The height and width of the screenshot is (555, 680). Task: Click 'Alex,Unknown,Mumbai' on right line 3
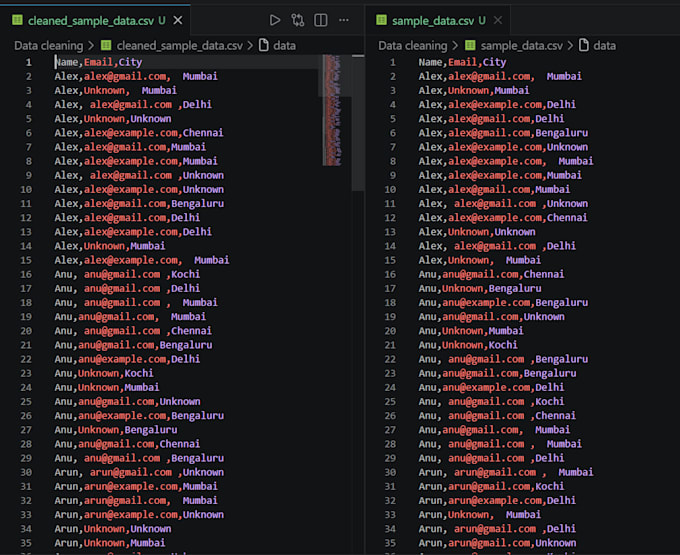(474, 90)
